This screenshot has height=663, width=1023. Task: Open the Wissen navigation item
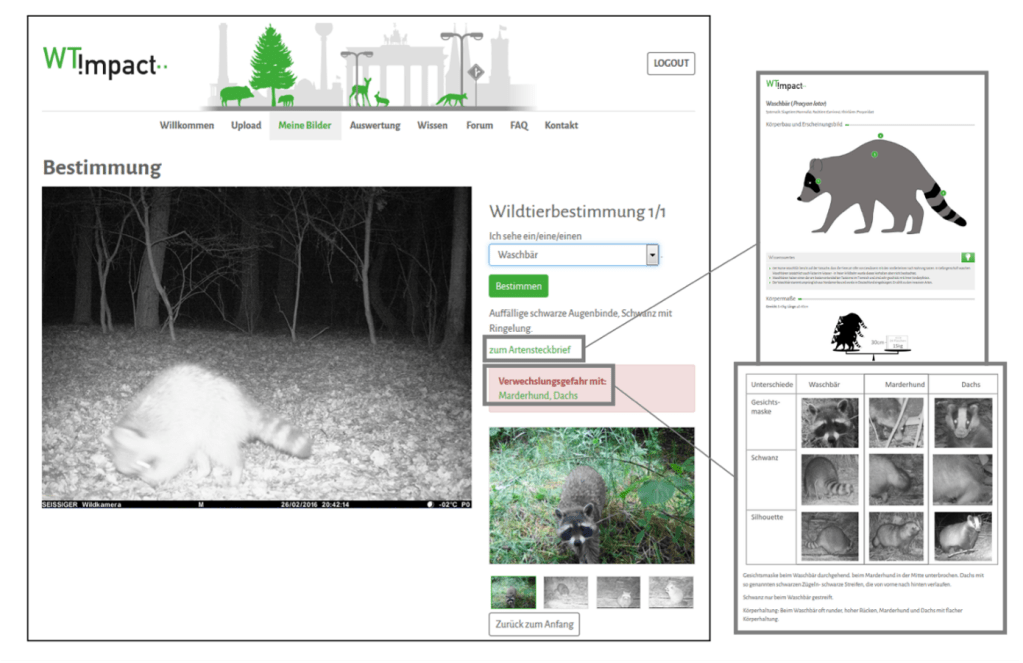click(432, 126)
